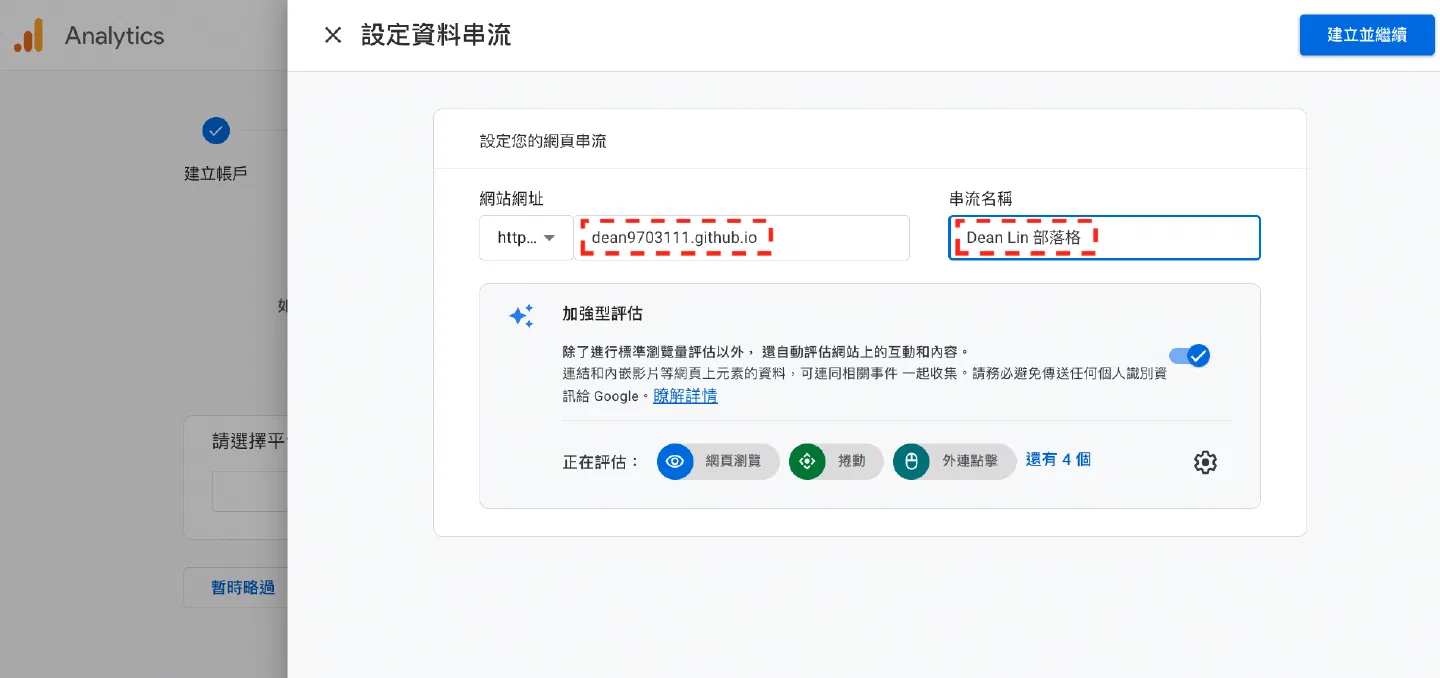Click the 建立帳戶 step label

click(x=216, y=173)
